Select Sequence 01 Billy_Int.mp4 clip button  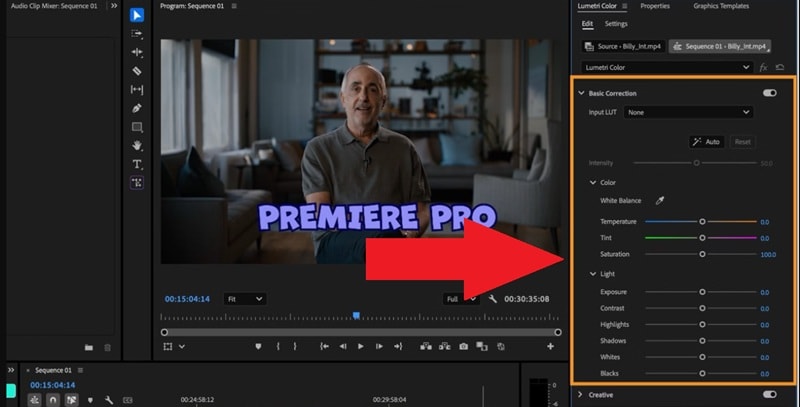pos(720,46)
